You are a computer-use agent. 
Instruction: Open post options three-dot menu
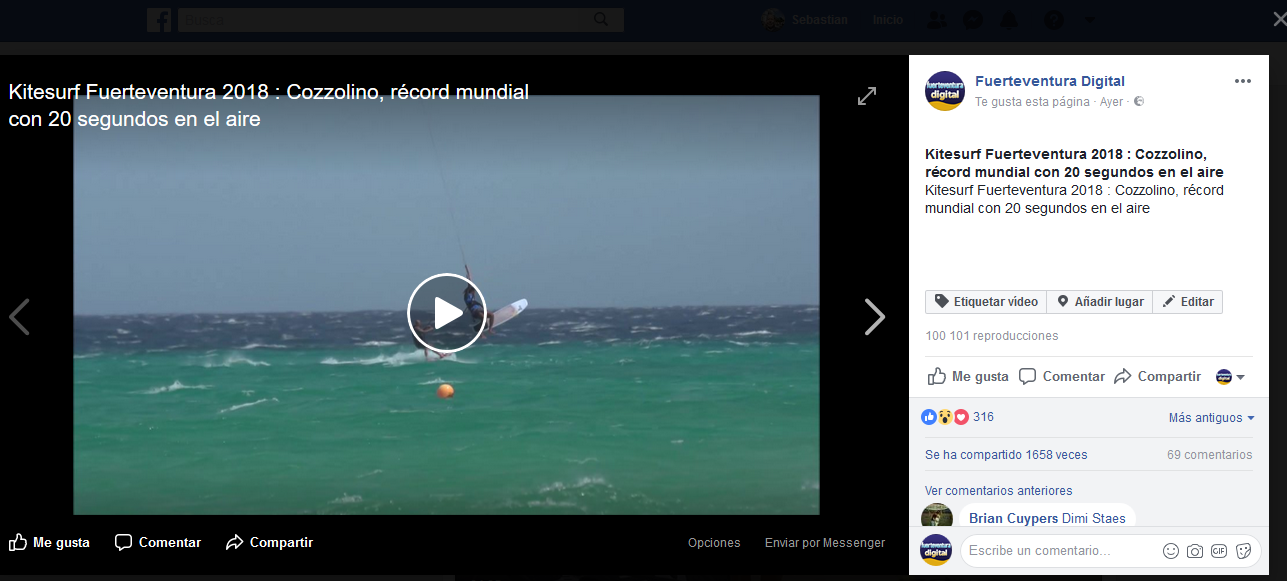(1242, 82)
